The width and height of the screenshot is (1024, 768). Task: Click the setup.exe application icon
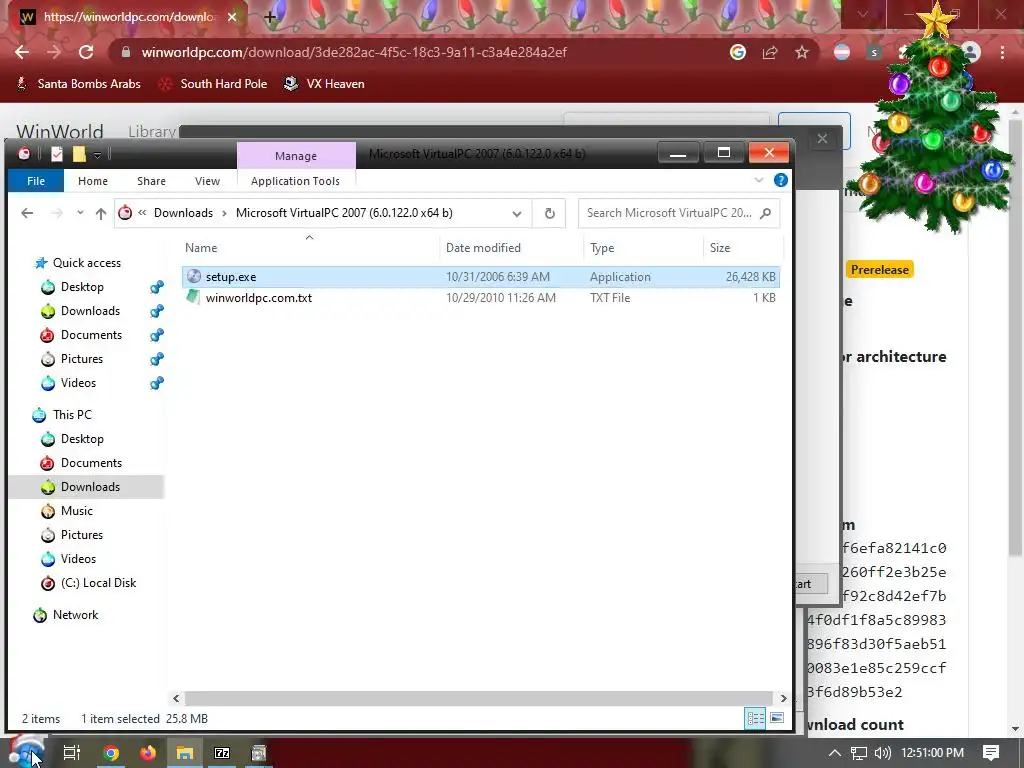click(x=193, y=276)
